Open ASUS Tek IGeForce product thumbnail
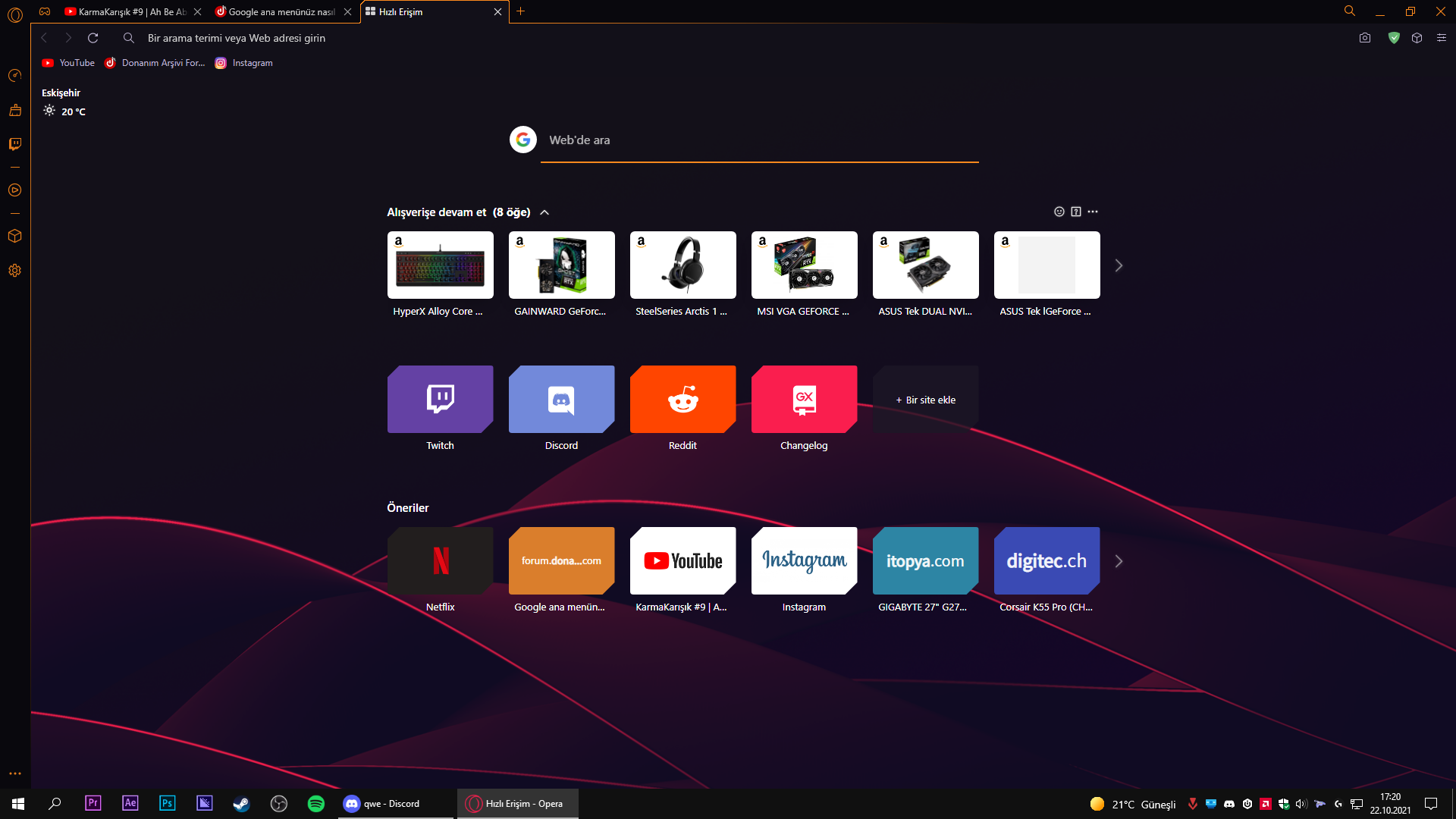This screenshot has width=1456, height=819. pos(1046,265)
